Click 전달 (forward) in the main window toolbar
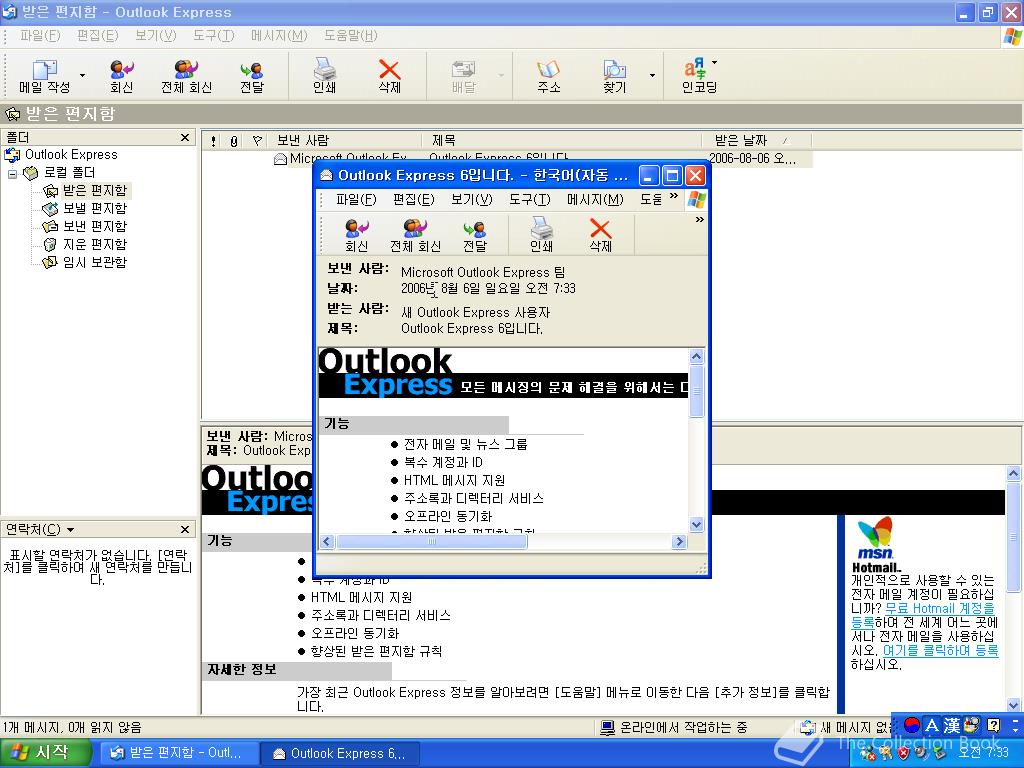 [251, 76]
